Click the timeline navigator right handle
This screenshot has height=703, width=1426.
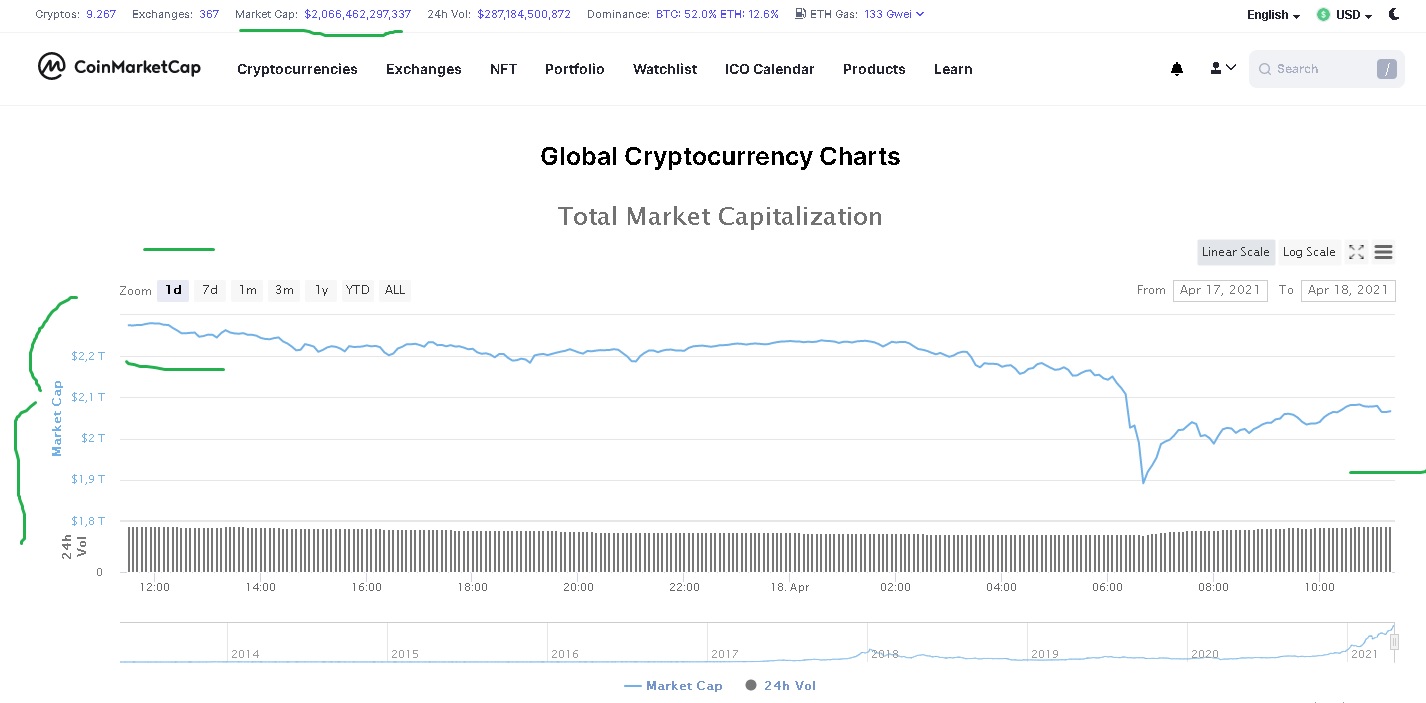tap(1394, 642)
